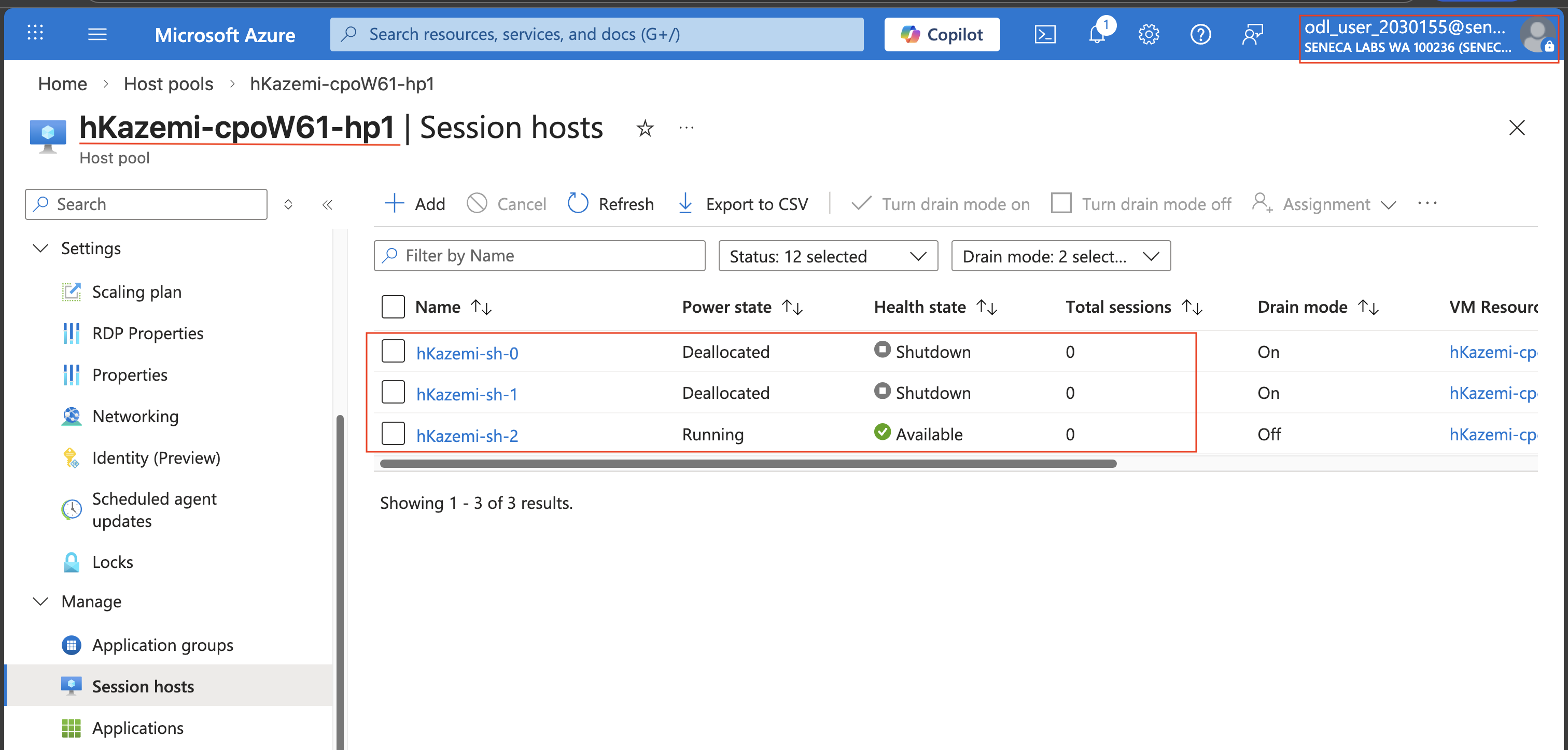This screenshot has width=1568, height=750.
Task: Open session host hKazemi-sh-1
Action: [467, 395]
